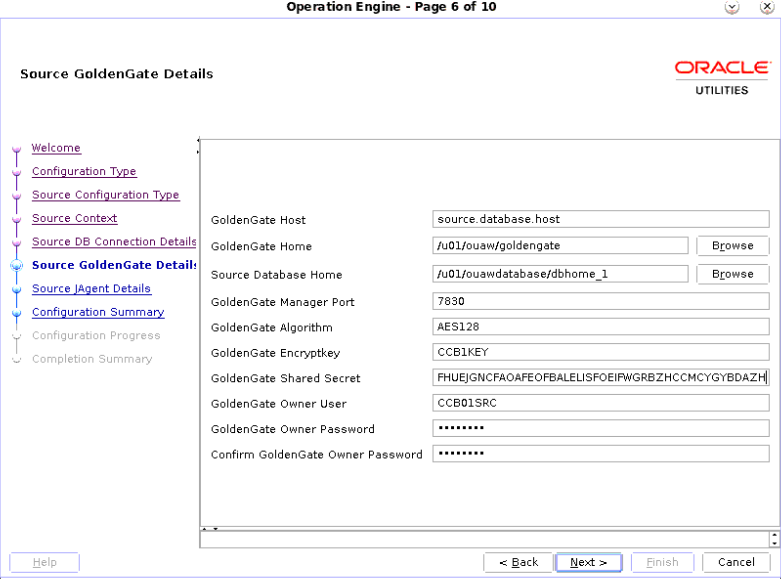Click the GoldenGate Owner User field
Image resolution: width=781 pixels, height=579 pixels.
pyautogui.click(x=601, y=403)
